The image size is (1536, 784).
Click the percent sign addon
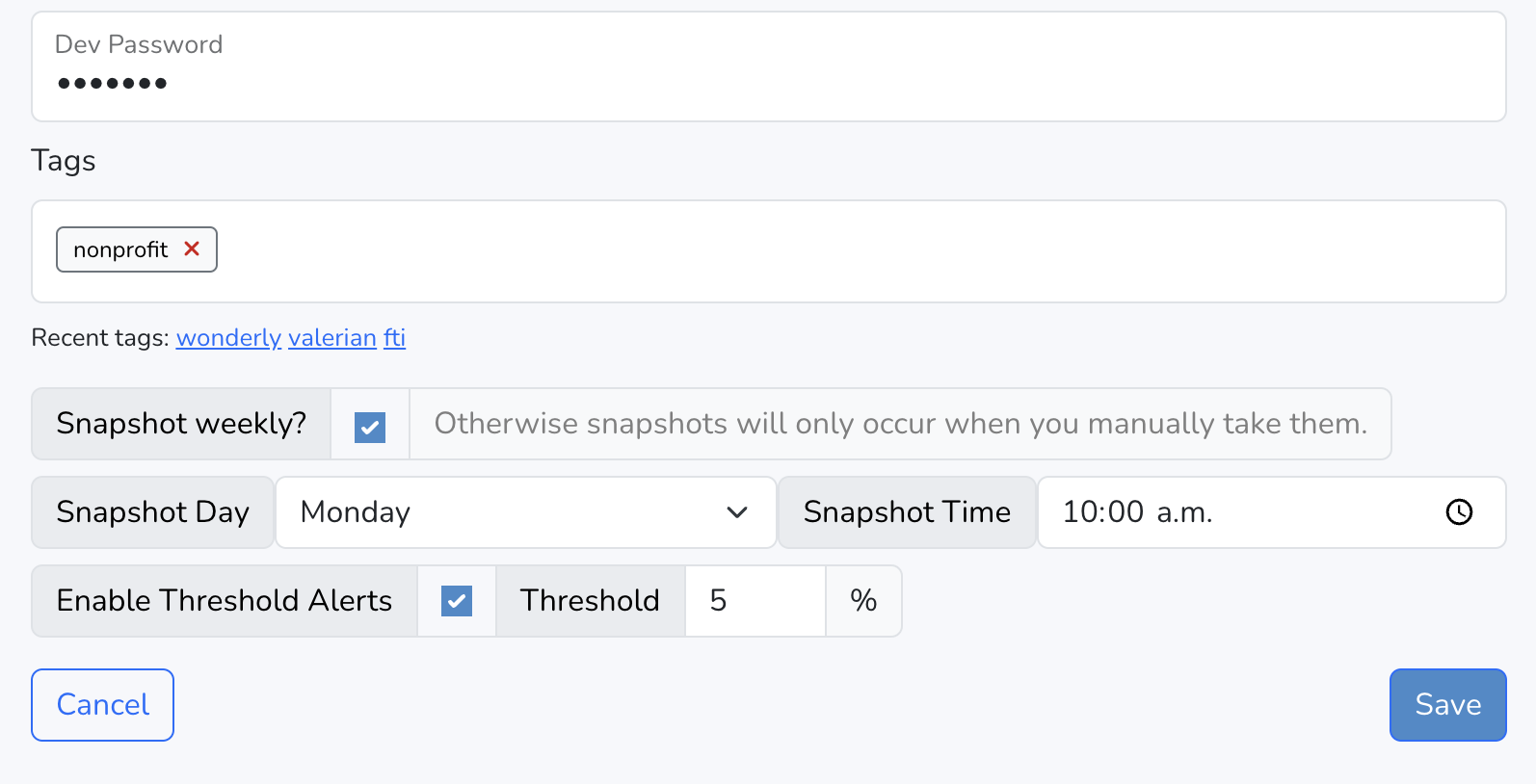(863, 601)
